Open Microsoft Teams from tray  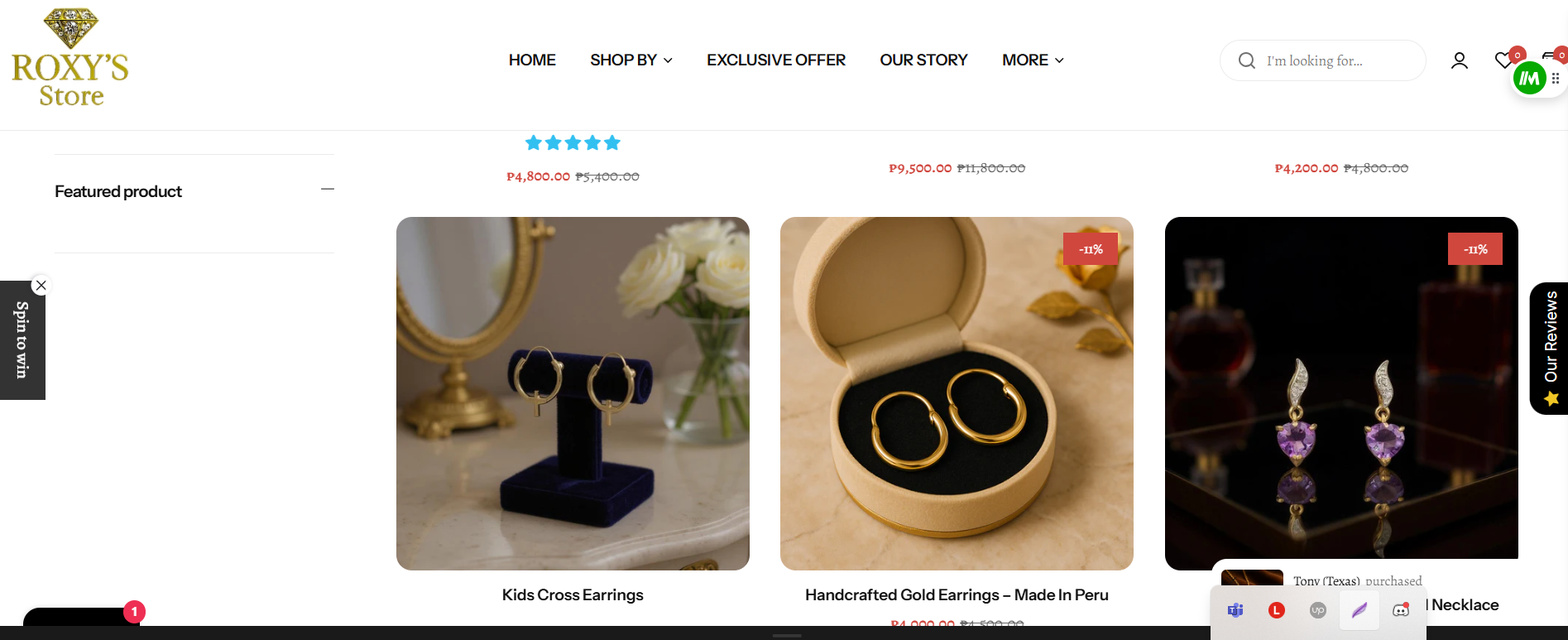click(1235, 610)
